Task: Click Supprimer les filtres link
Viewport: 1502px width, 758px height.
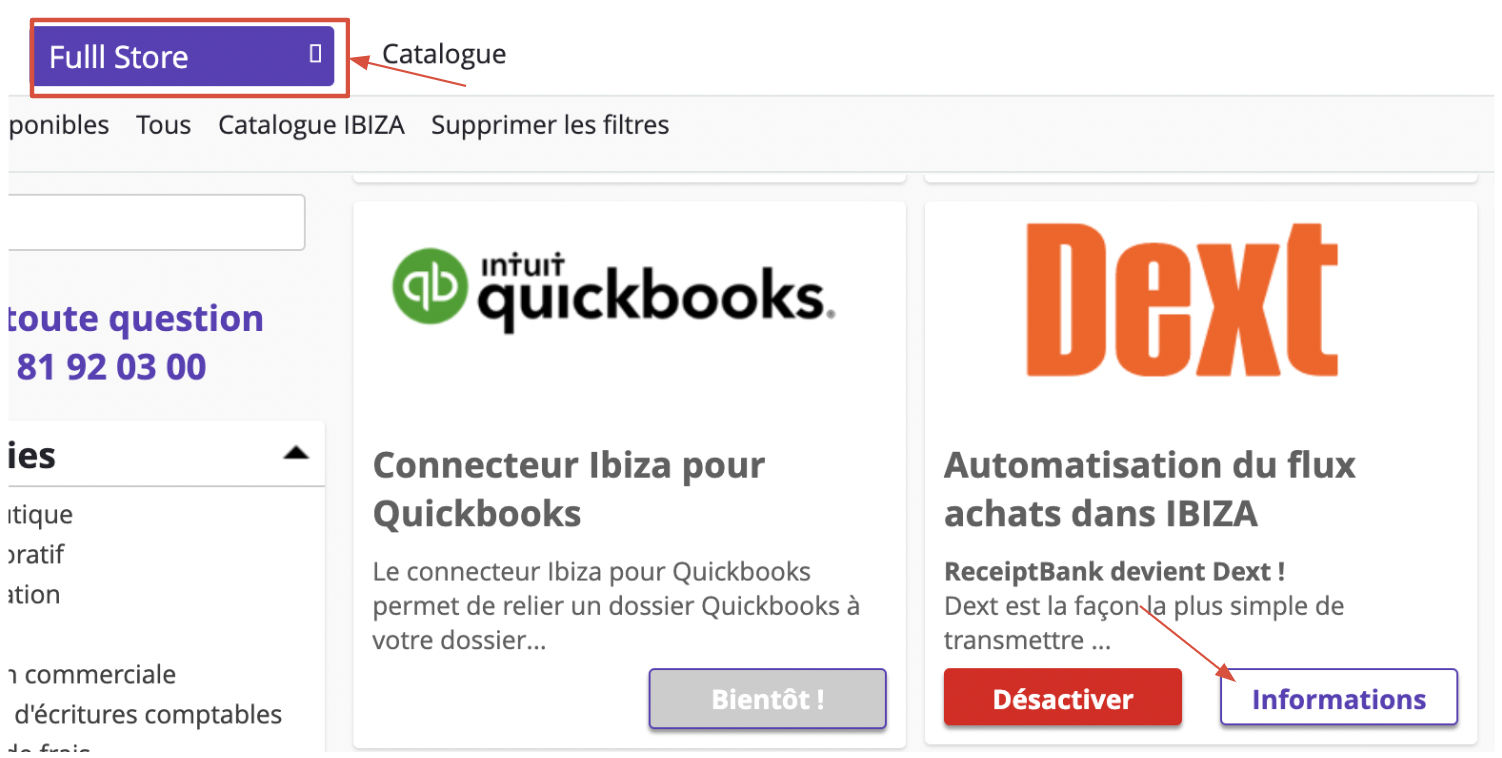Action: (x=550, y=125)
